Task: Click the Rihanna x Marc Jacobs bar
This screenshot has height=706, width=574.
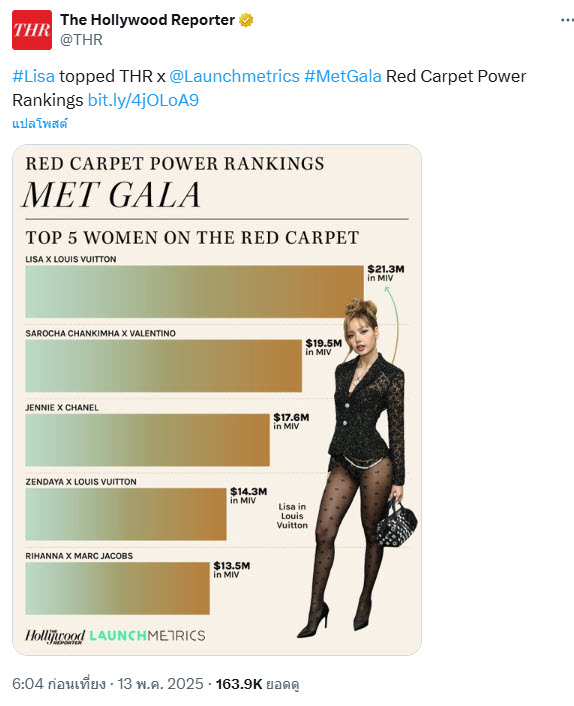Action: 118,588
